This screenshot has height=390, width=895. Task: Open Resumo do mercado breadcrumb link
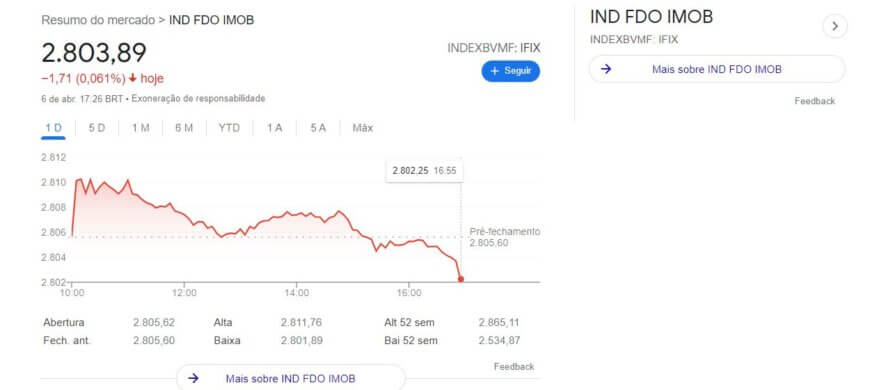coord(98,20)
